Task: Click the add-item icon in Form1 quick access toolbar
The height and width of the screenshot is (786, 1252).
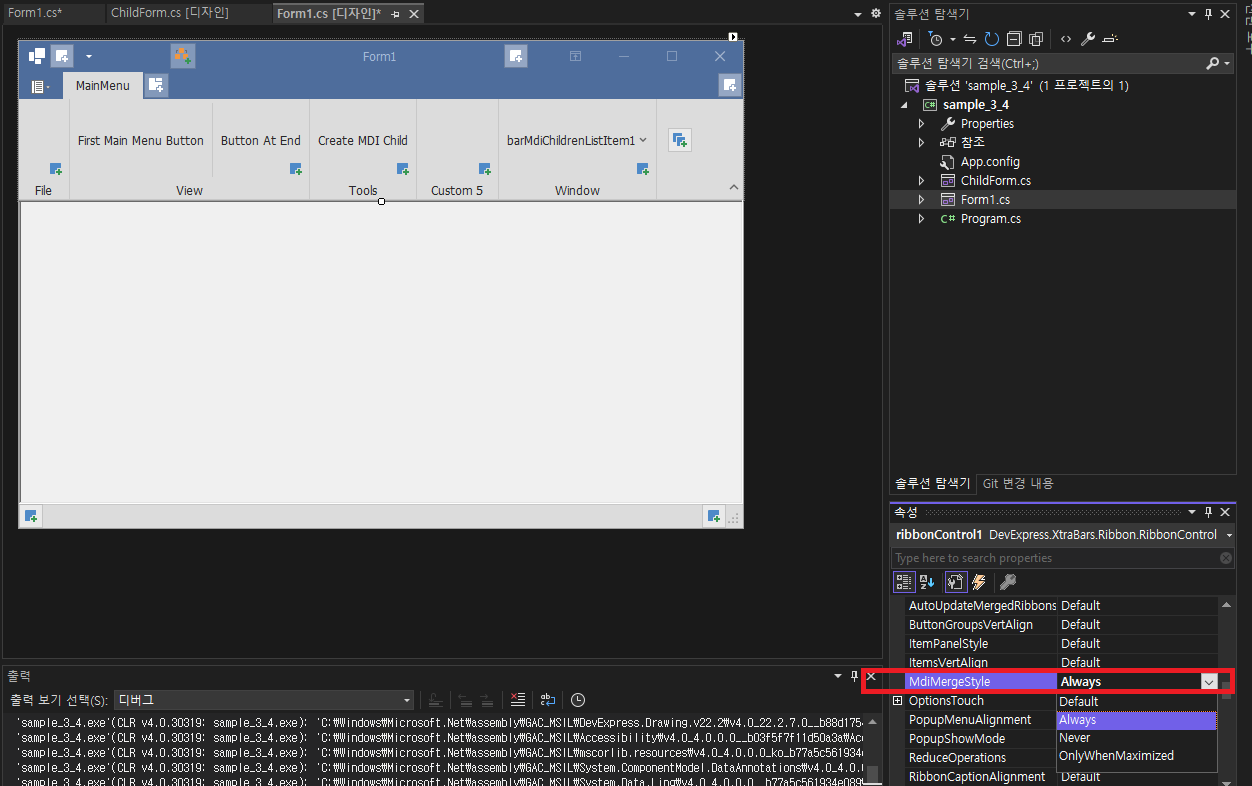Action: pyautogui.click(x=61, y=56)
